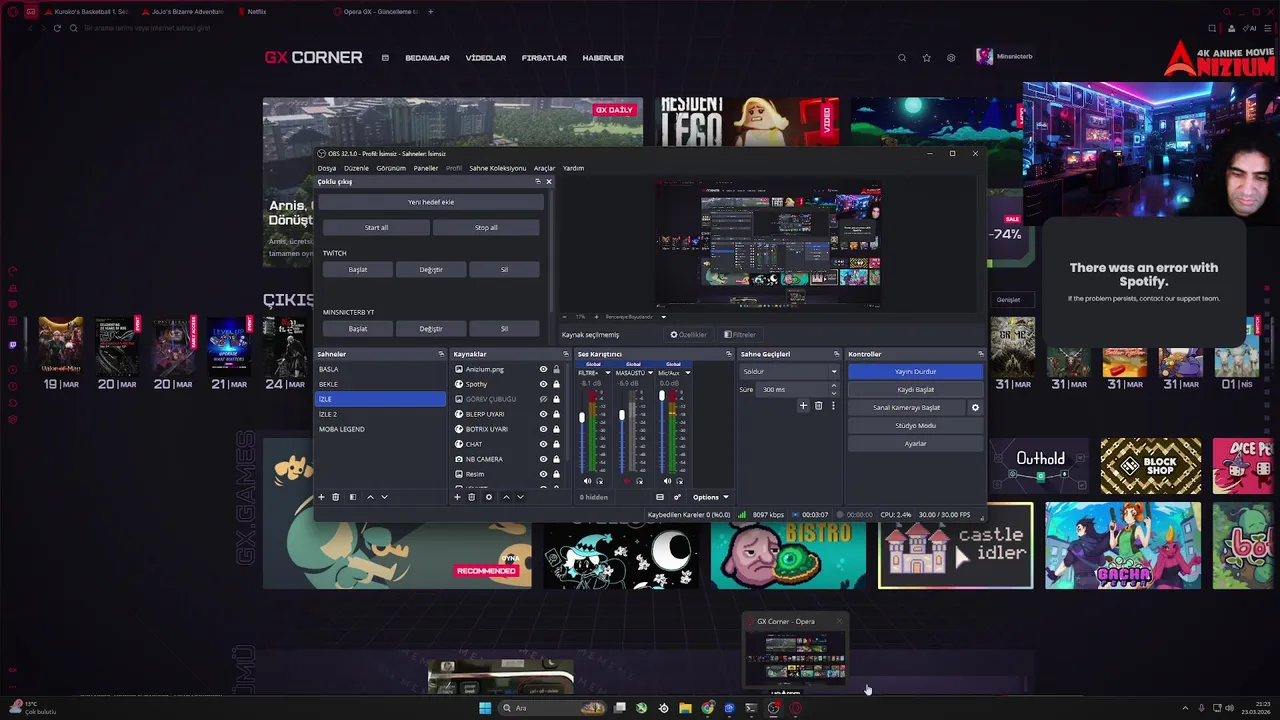Screen dimensions: 1280x720
Task: Open GX Corner favorites star icon
Action: tap(926, 58)
